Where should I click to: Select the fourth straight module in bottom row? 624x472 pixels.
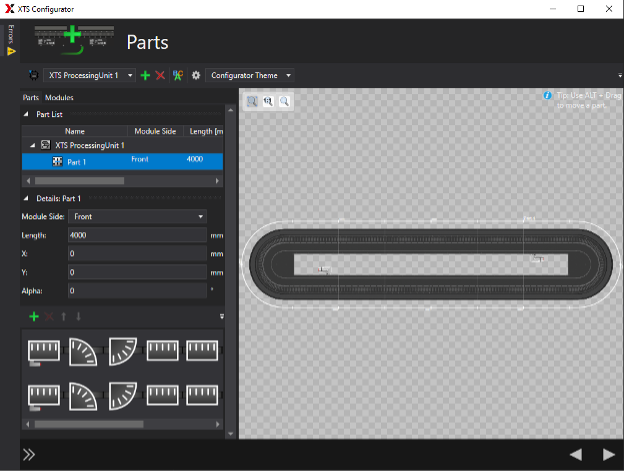point(163,395)
